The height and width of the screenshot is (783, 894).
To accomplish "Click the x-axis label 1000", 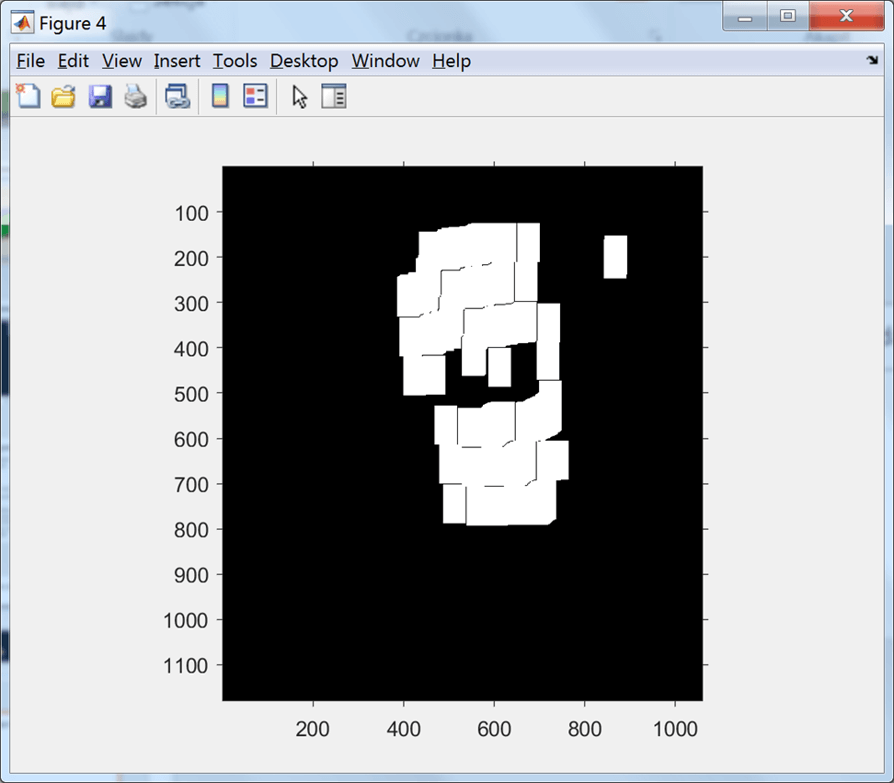I will [x=675, y=729].
